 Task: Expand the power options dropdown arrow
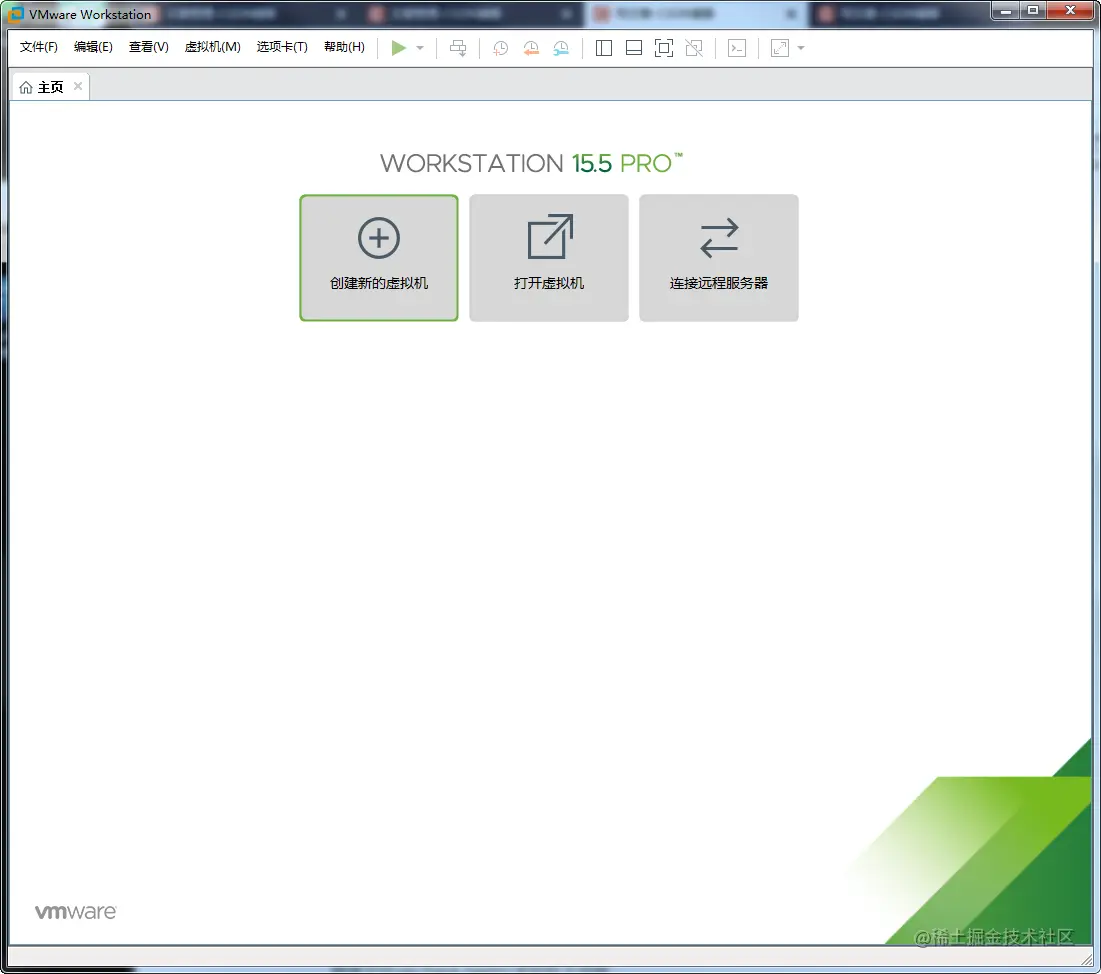pos(420,48)
